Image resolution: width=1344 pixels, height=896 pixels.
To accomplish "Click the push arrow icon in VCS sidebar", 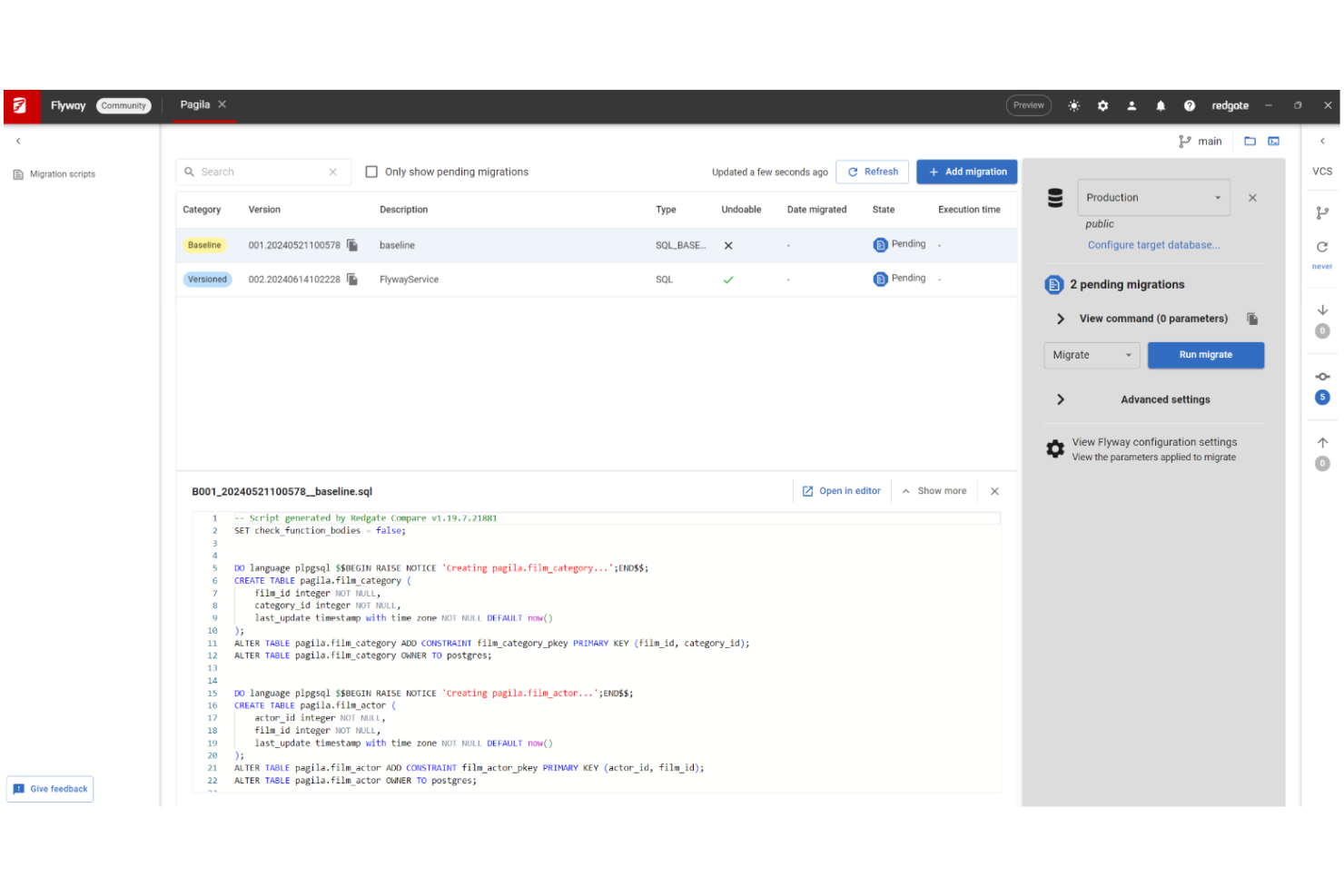I will [1322, 441].
